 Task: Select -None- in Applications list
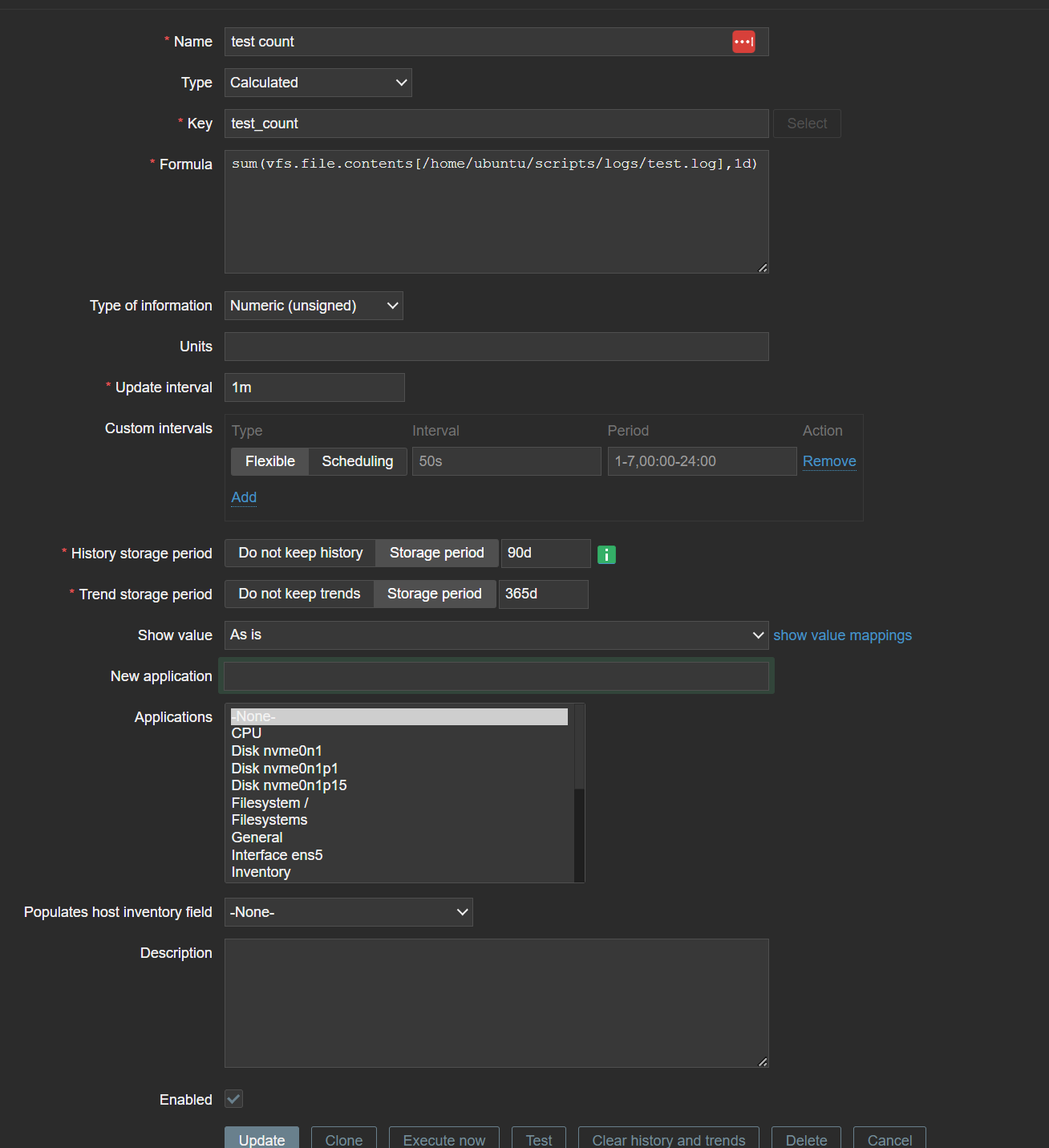tap(399, 716)
